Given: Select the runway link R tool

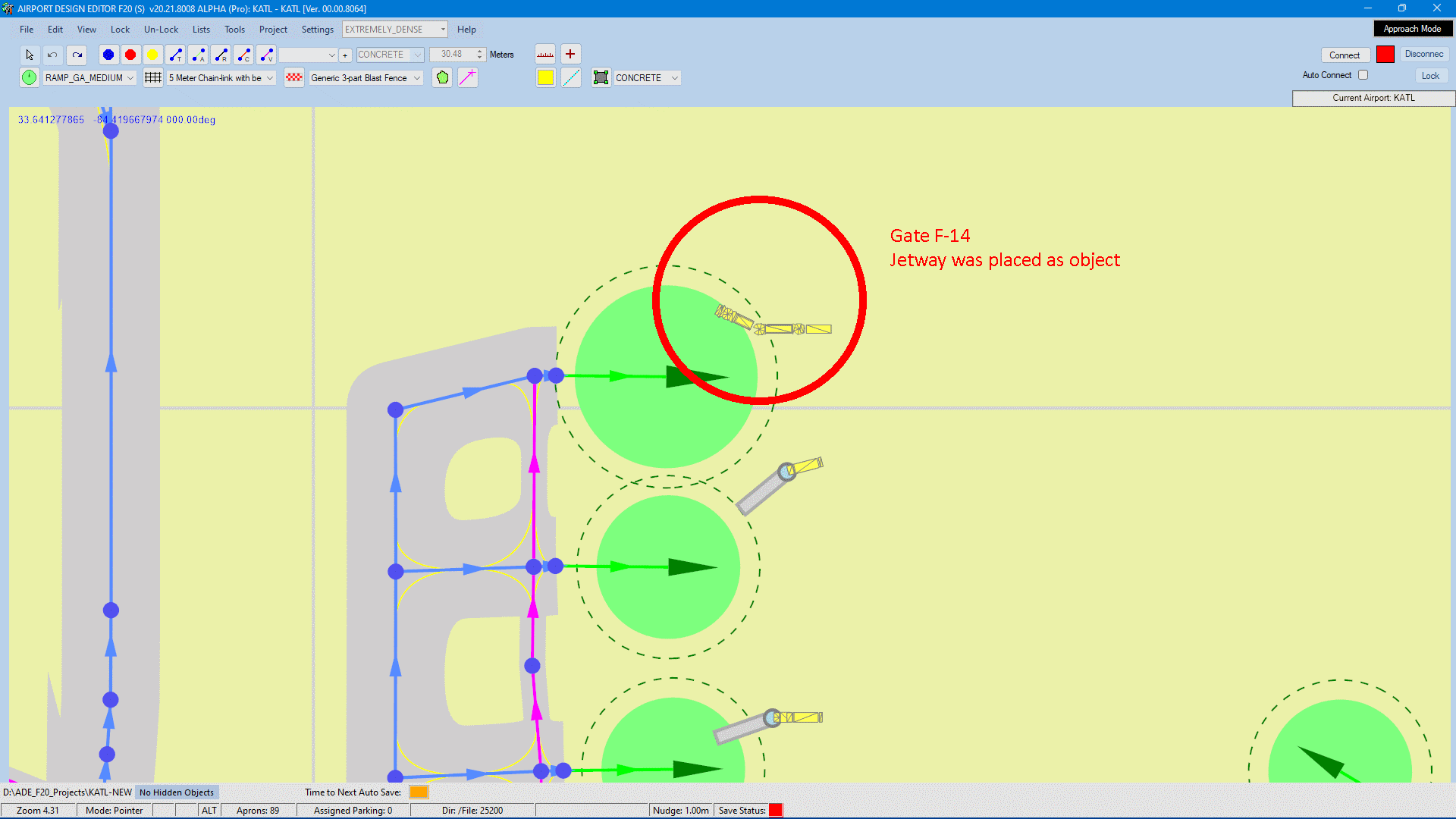Looking at the screenshot, I should (x=221, y=55).
